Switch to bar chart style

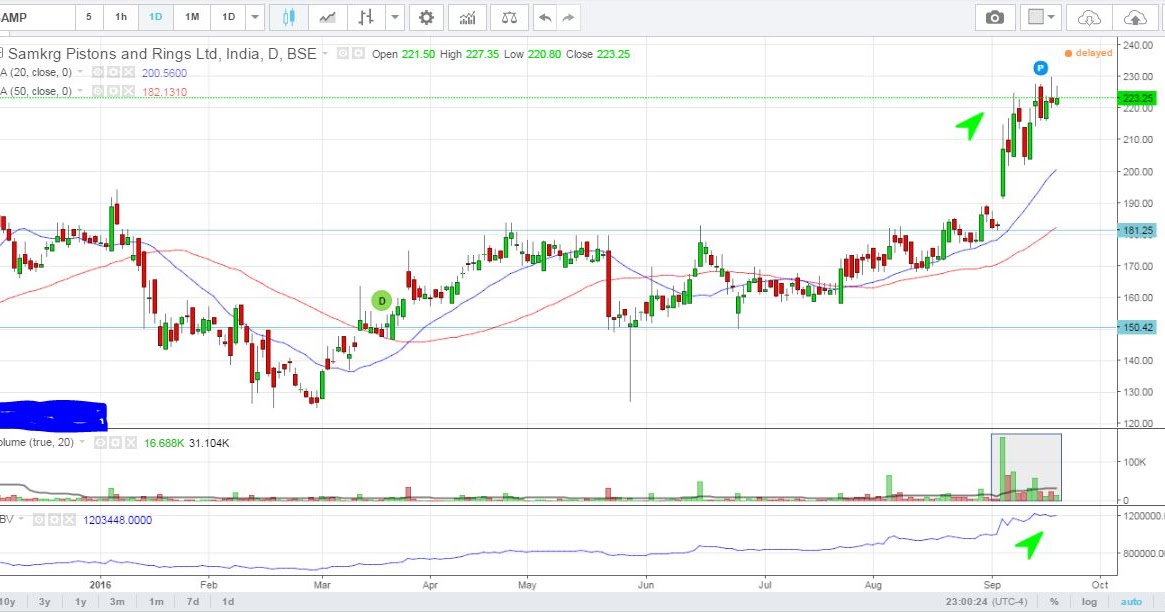tap(366, 17)
